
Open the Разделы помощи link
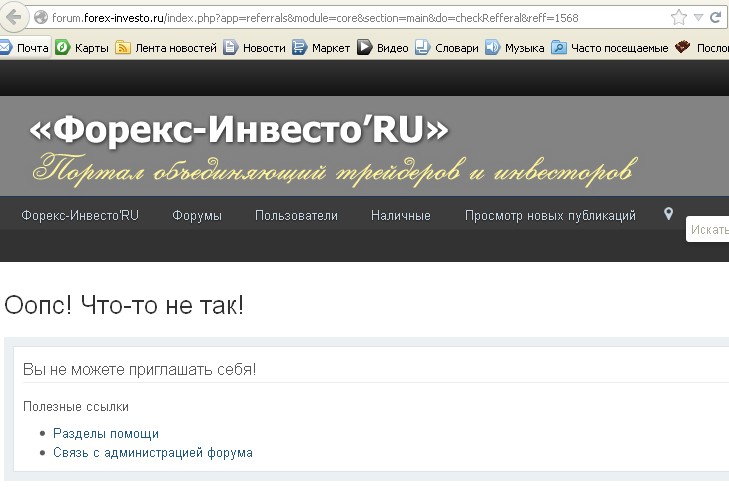coord(106,433)
